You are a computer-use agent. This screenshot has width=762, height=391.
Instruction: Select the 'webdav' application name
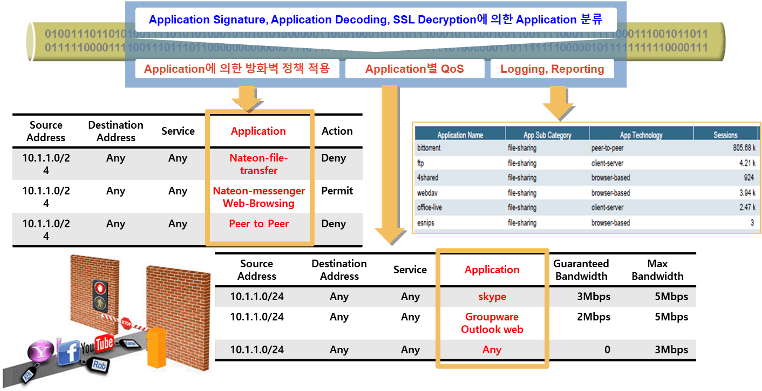click(427, 193)
